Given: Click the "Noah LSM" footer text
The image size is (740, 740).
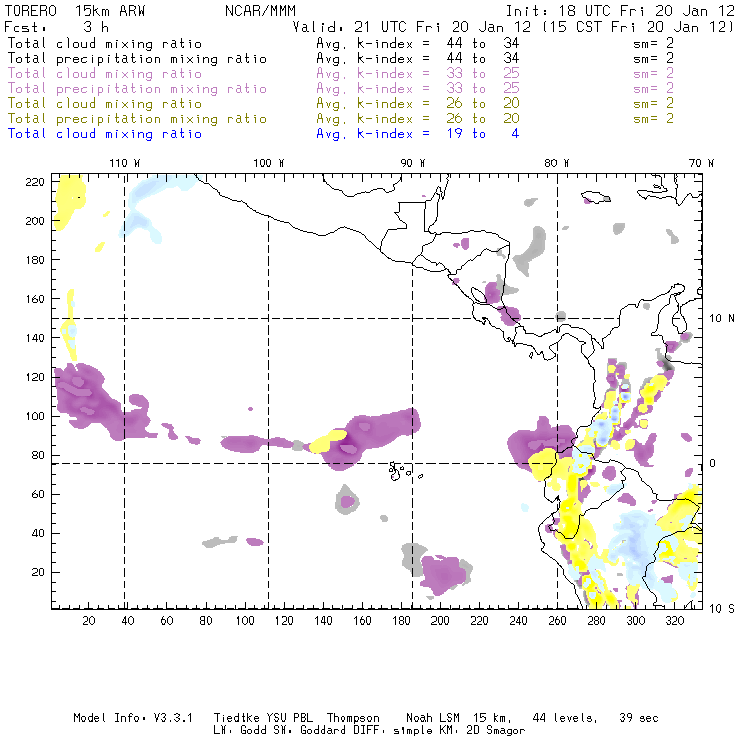Looking at the screenshot, I should [x=433, y=718].
